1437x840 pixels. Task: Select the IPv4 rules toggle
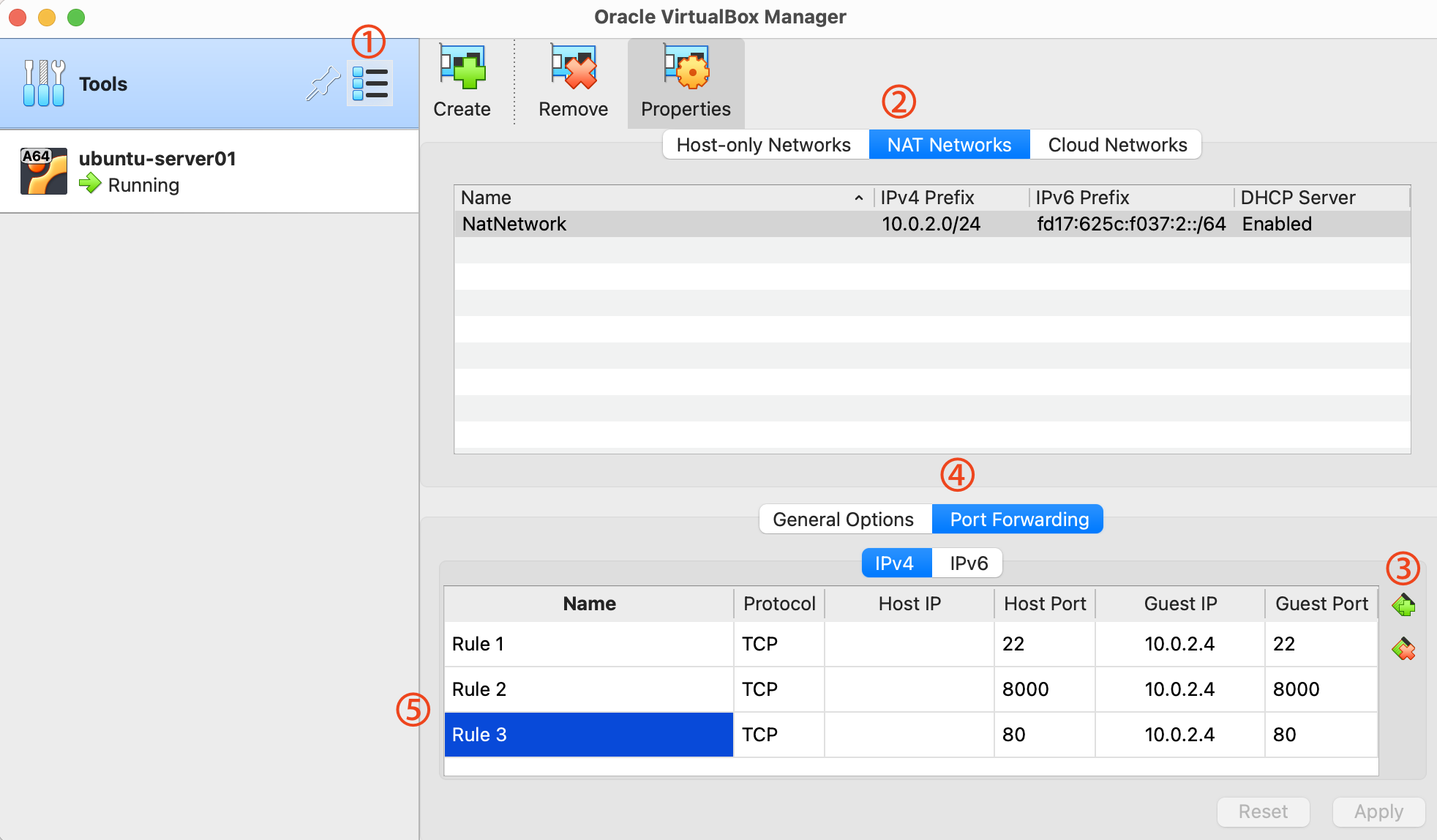point(894,563)
